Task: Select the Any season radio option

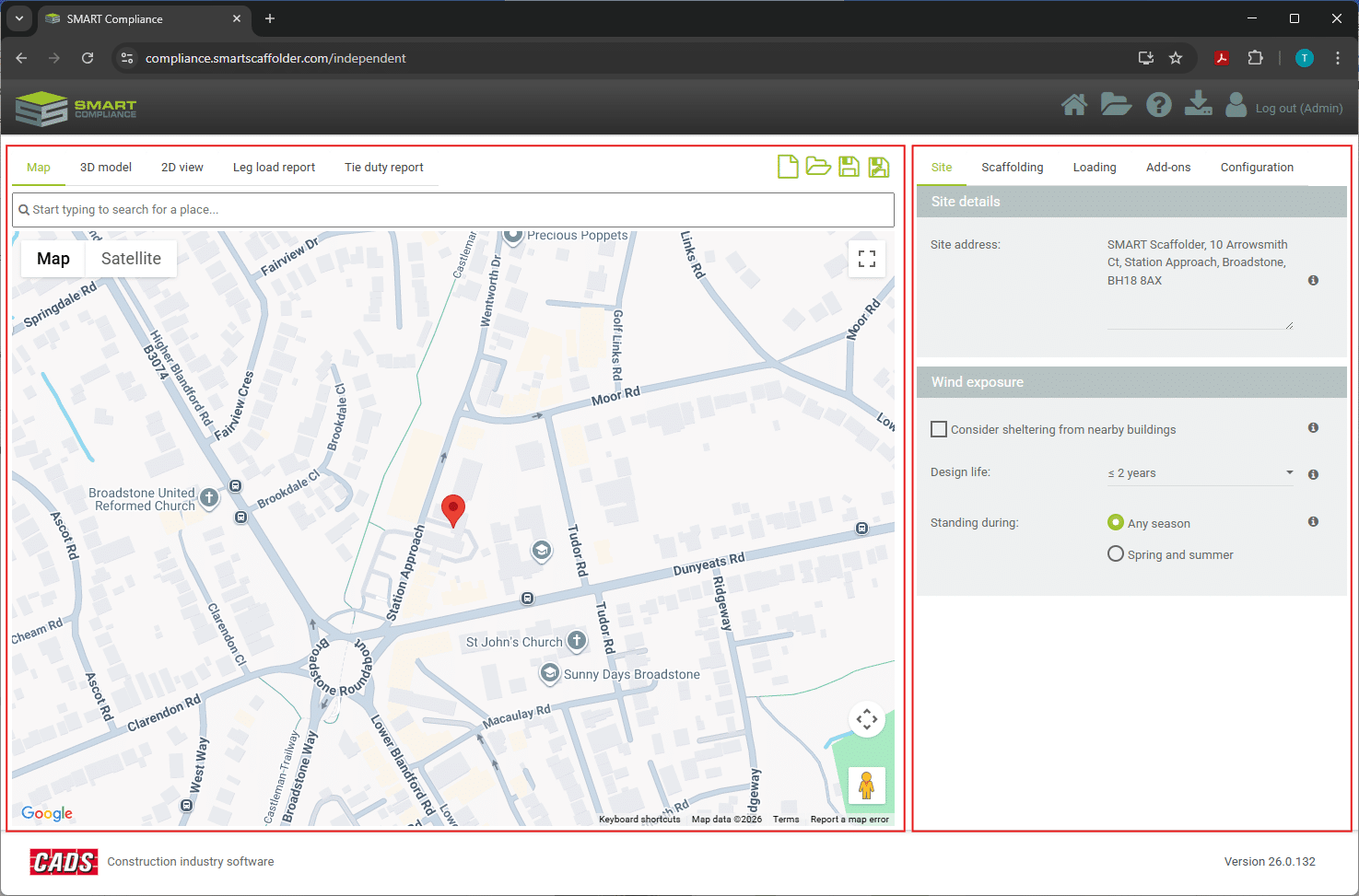Action: click(1115, 523)
